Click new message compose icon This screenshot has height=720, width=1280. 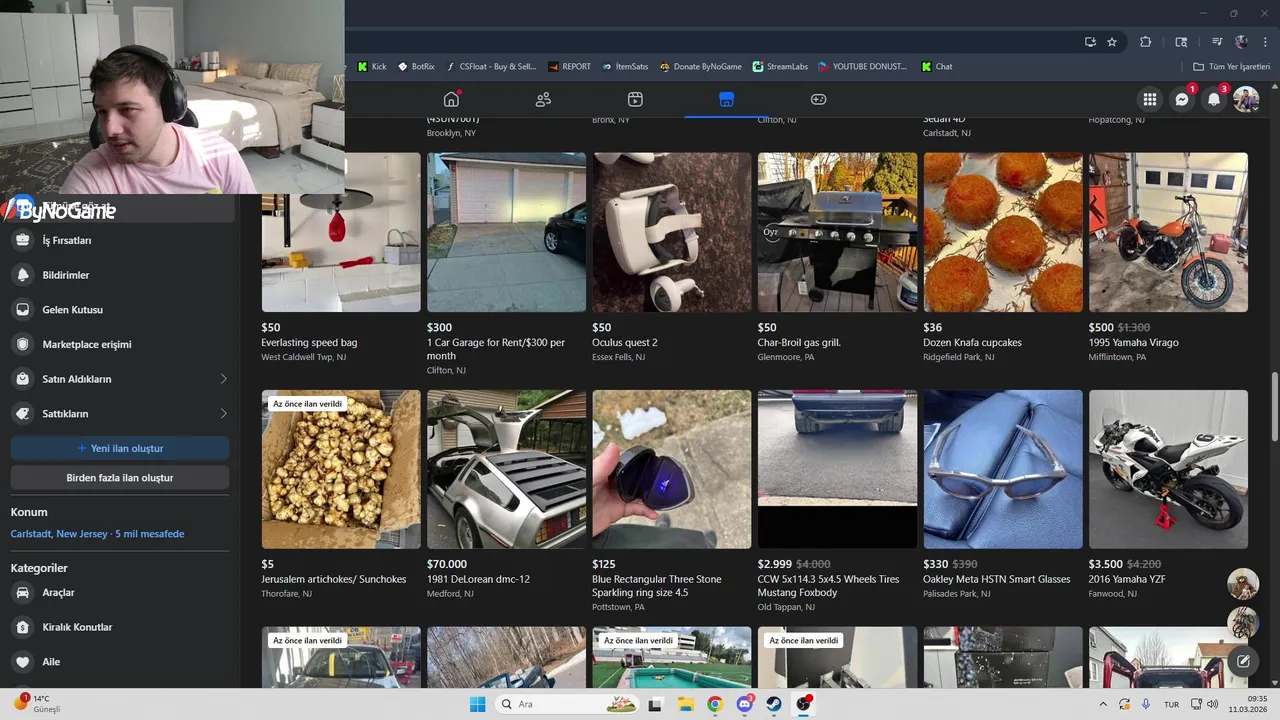tap(1243, 660)
